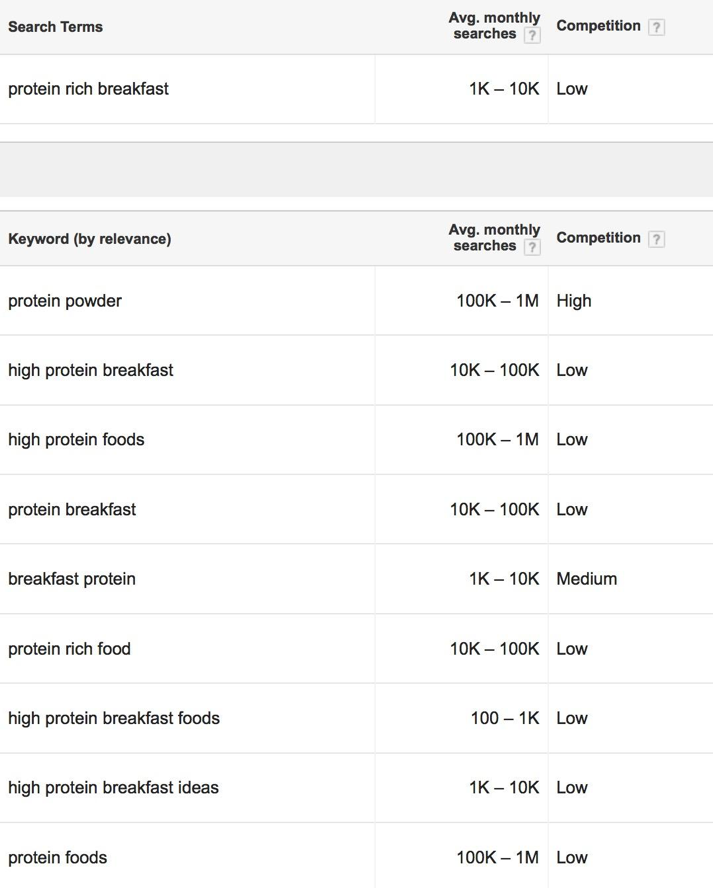Select "high protein breakfast foods" keyword

click(x=114, y=718)
